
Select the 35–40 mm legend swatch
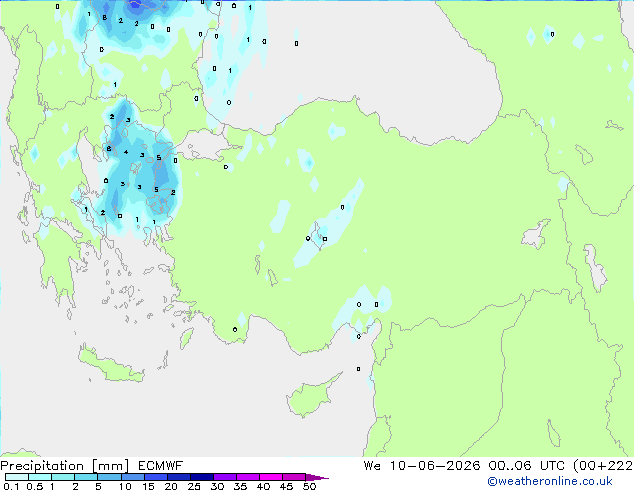[247, 477]
